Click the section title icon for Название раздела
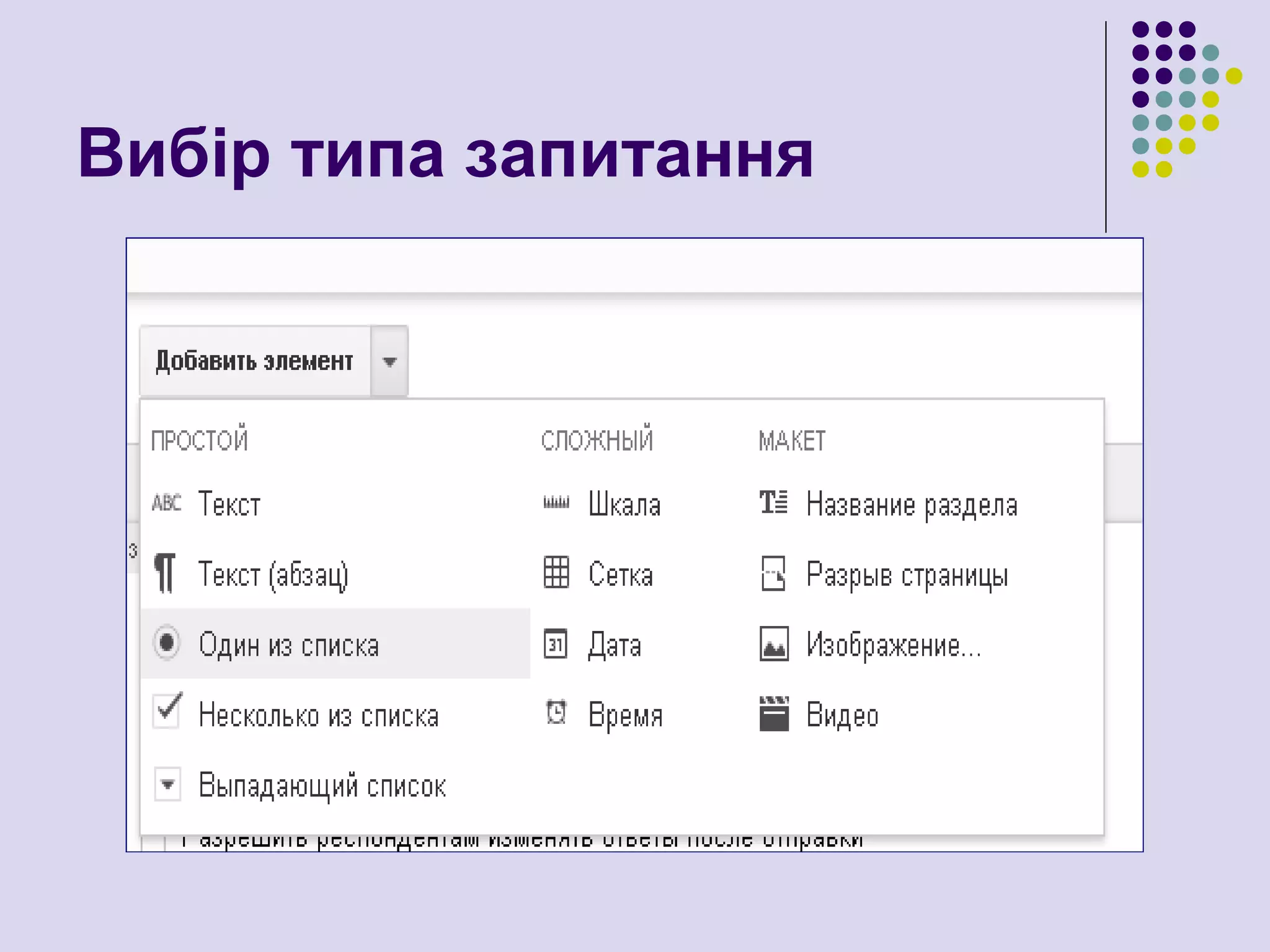 point(774,502)
